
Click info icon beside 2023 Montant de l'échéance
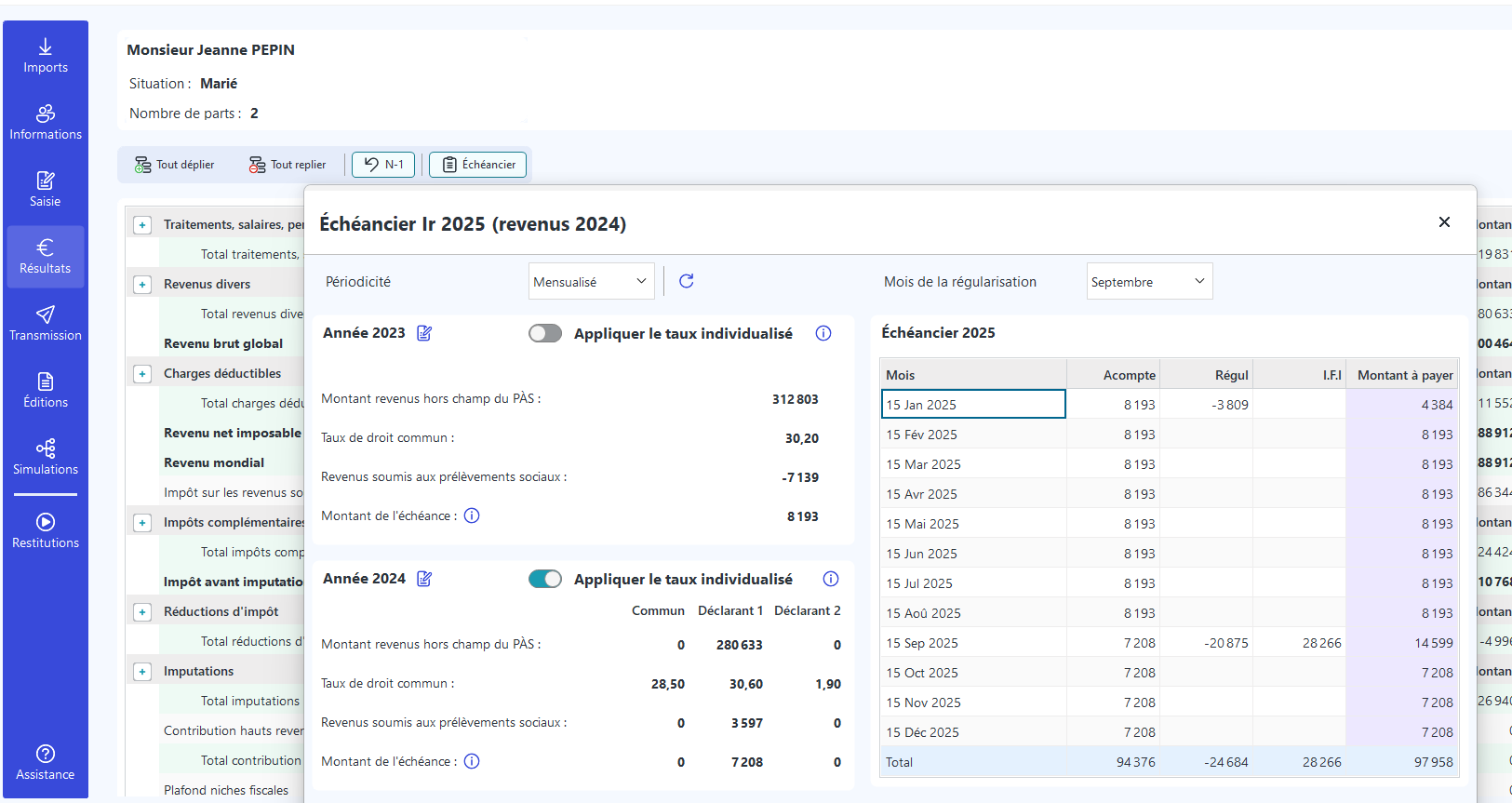click(x=472, y=515)
